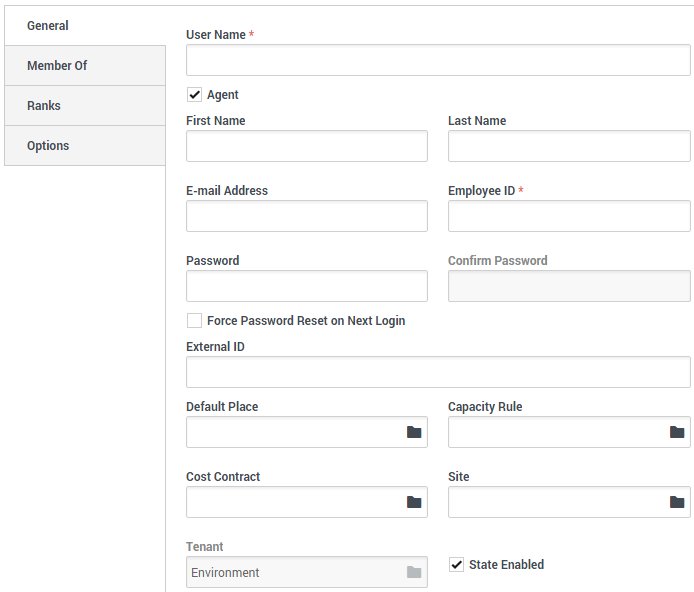The width and height of the screenshot is (694, 592).
Task: Open folder browser for Cost Contract
Action: click(x=414, y=502)
